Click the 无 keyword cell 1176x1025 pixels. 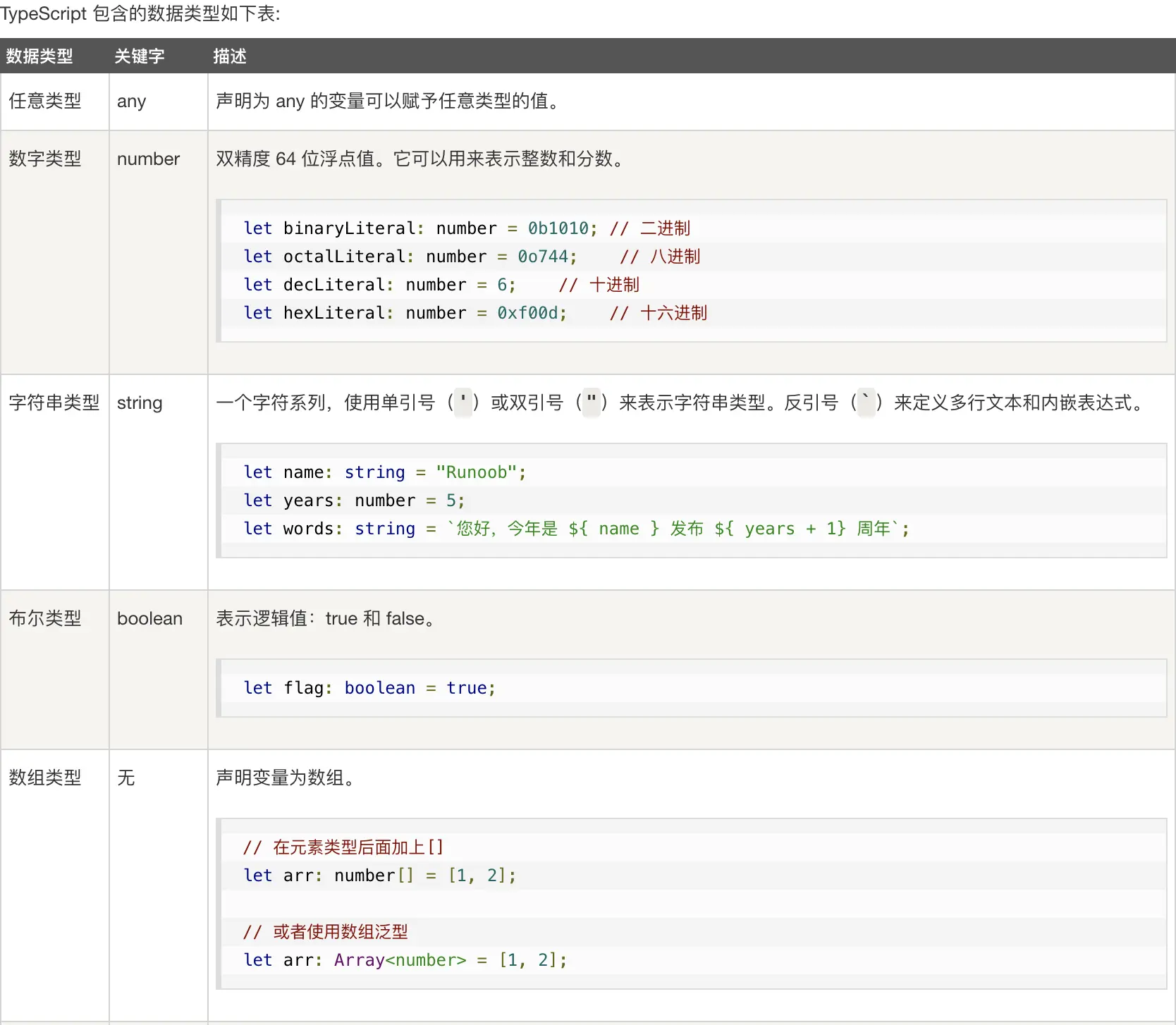click(x=126, y=778)
